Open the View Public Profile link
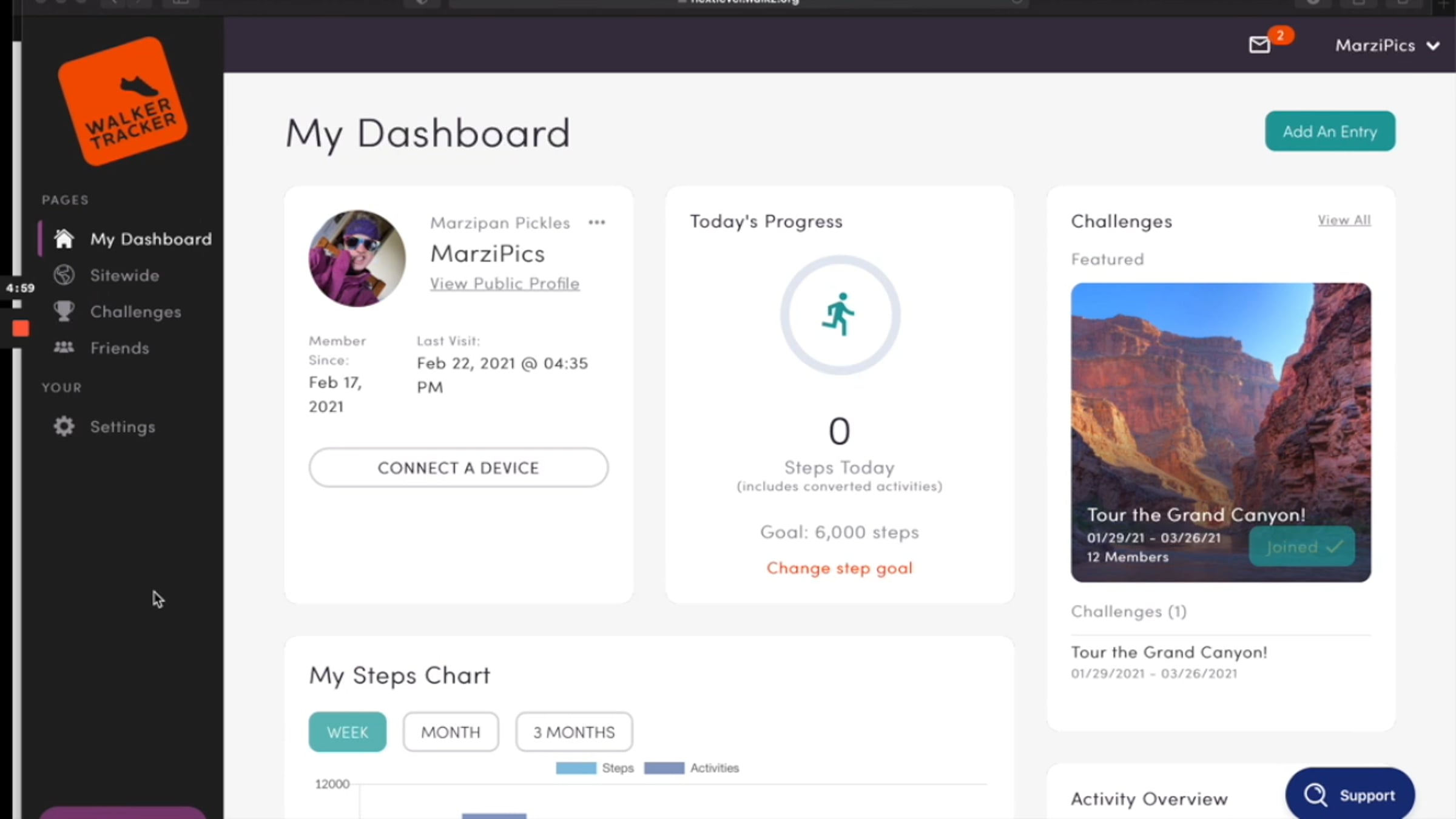The height and width of the screenshot is (819, 1456). pos(504,283)
